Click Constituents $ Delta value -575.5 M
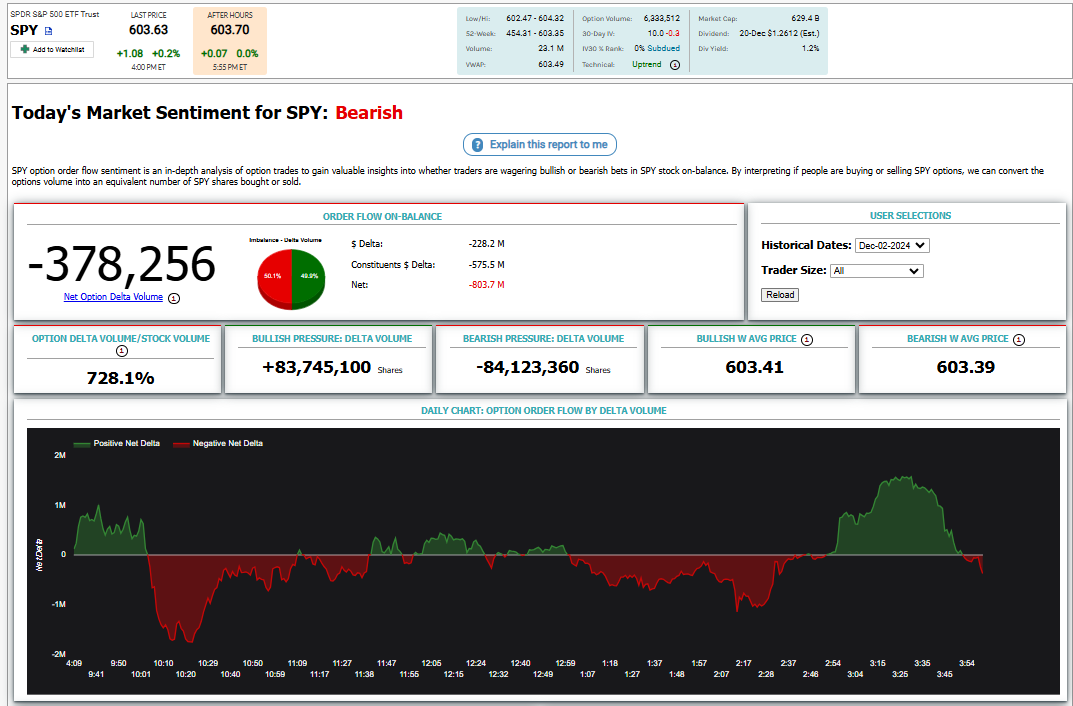Screen dimensions: 1073x706 [x=487, y=265]
